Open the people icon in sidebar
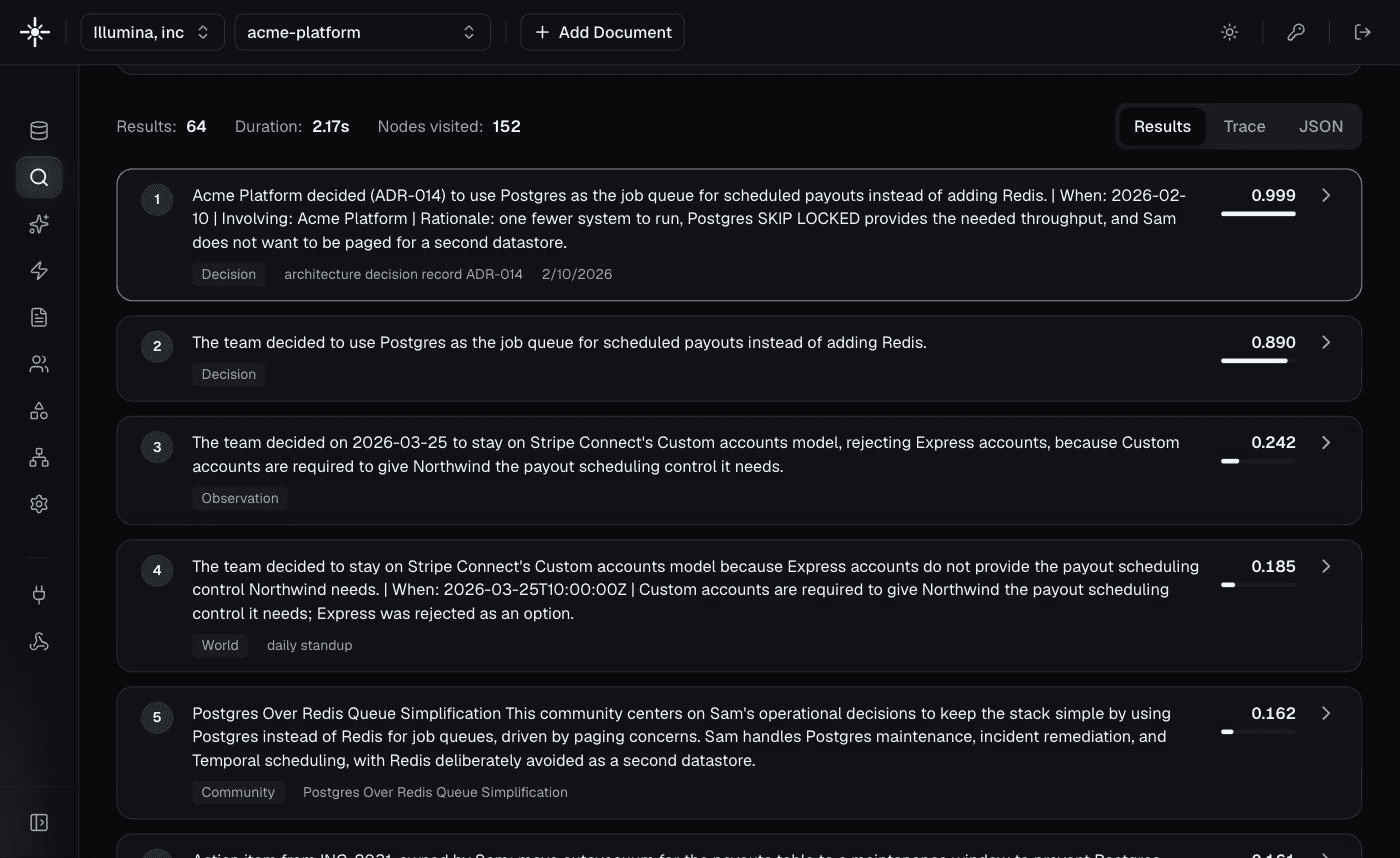The height and width of the screenshot is (858, 1400). tap(39, 364)
